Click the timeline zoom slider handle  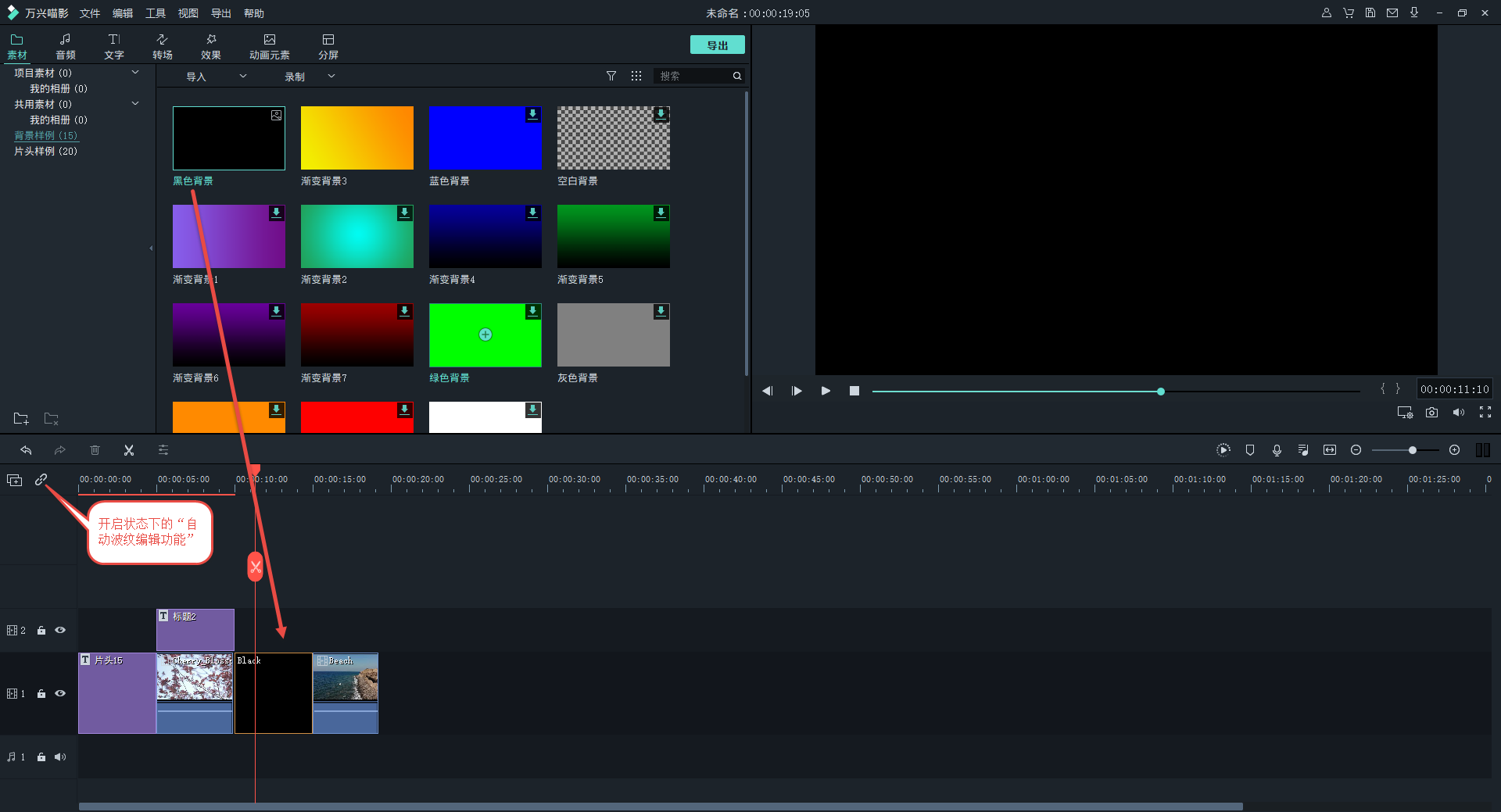(x=1412, y=450)
